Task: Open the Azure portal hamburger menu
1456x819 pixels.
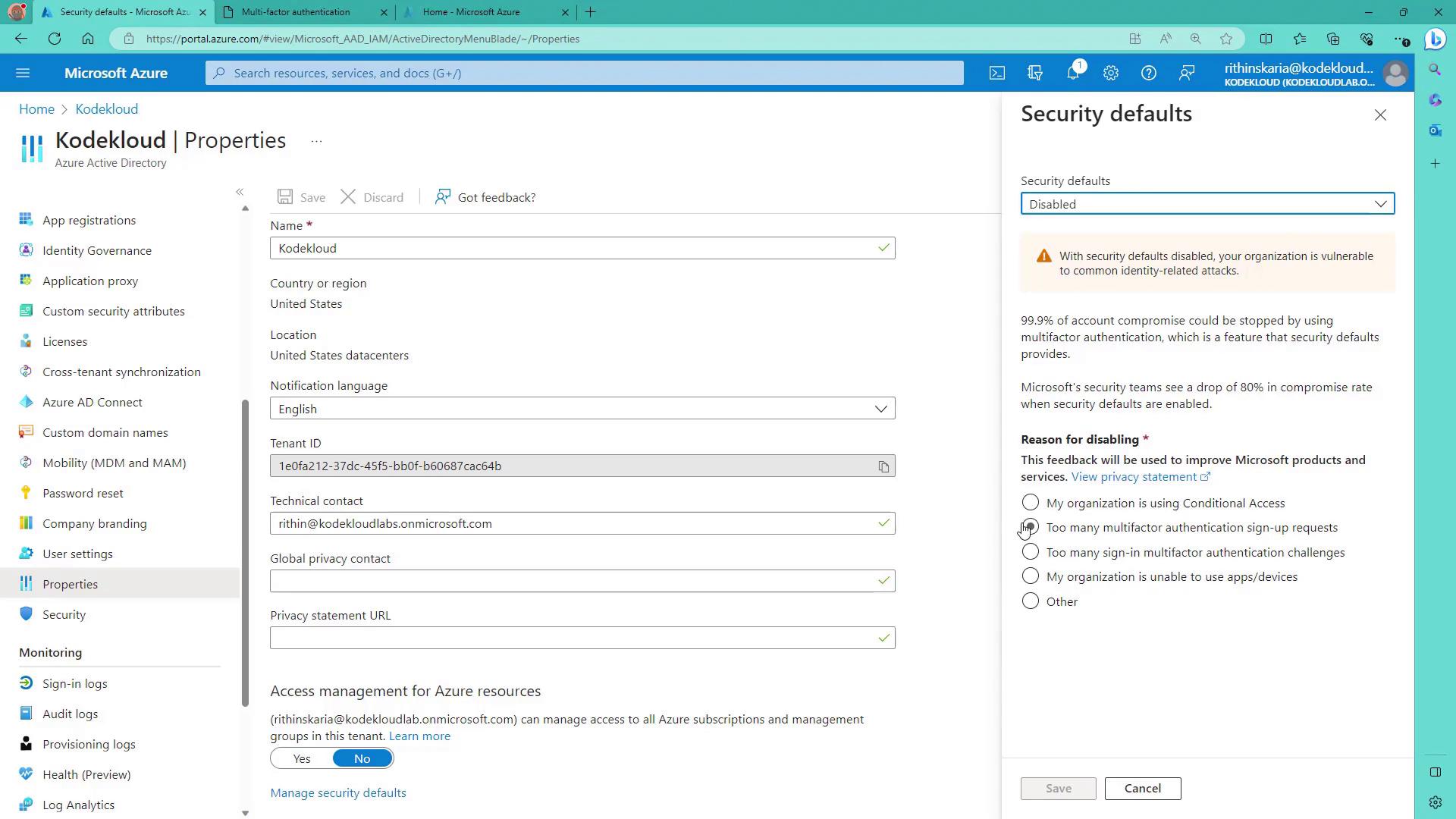Action: tap(23, 73)
